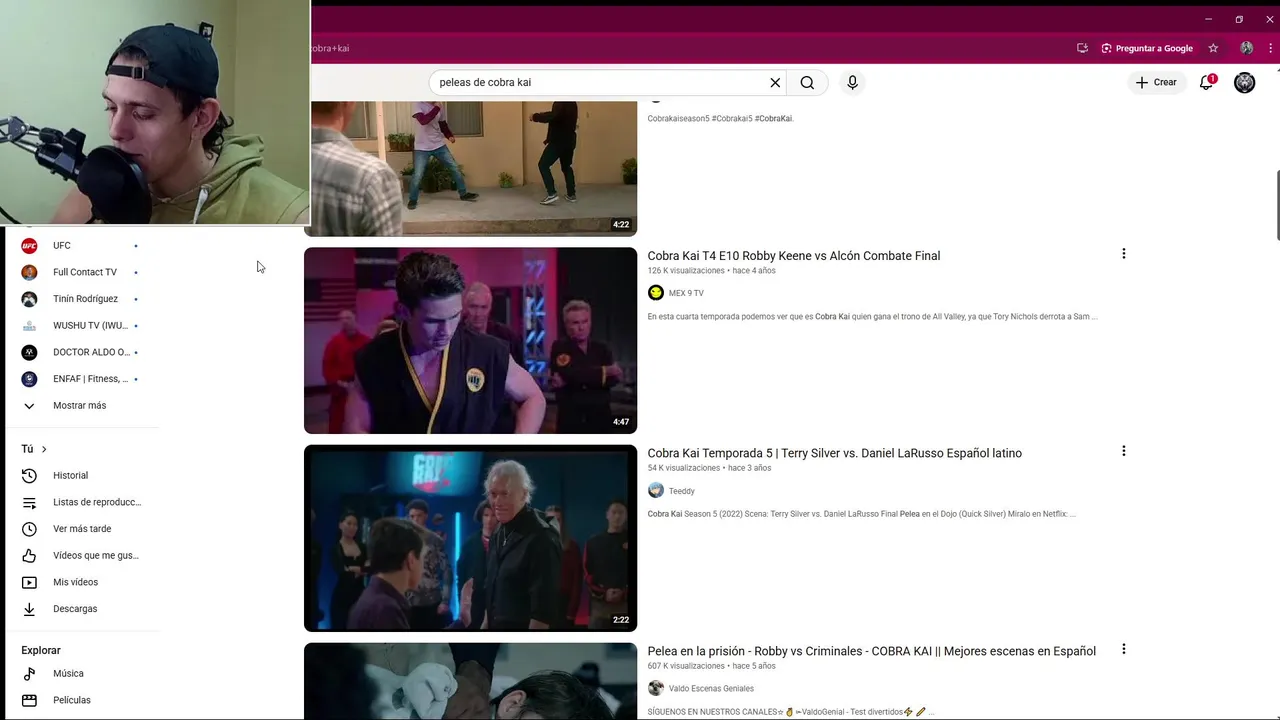1280x720 pixels.
Task: Open title 'Cobra Kai Temporada 5 | Terry Silver'
Action: click(x=834, y=453)
